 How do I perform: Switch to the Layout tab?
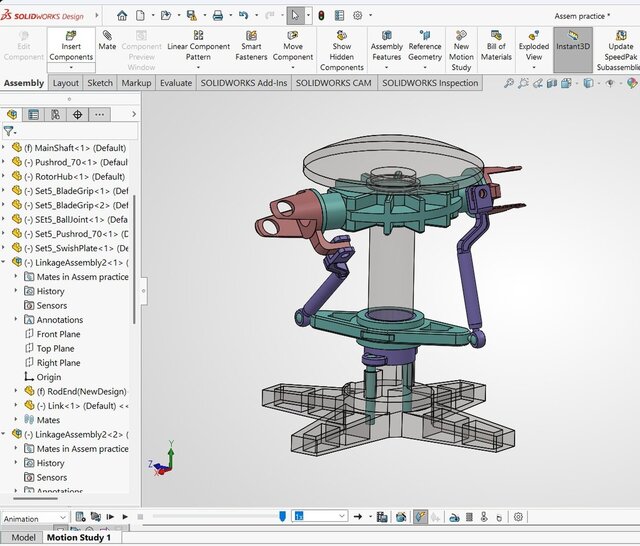(x=66, y=83)
